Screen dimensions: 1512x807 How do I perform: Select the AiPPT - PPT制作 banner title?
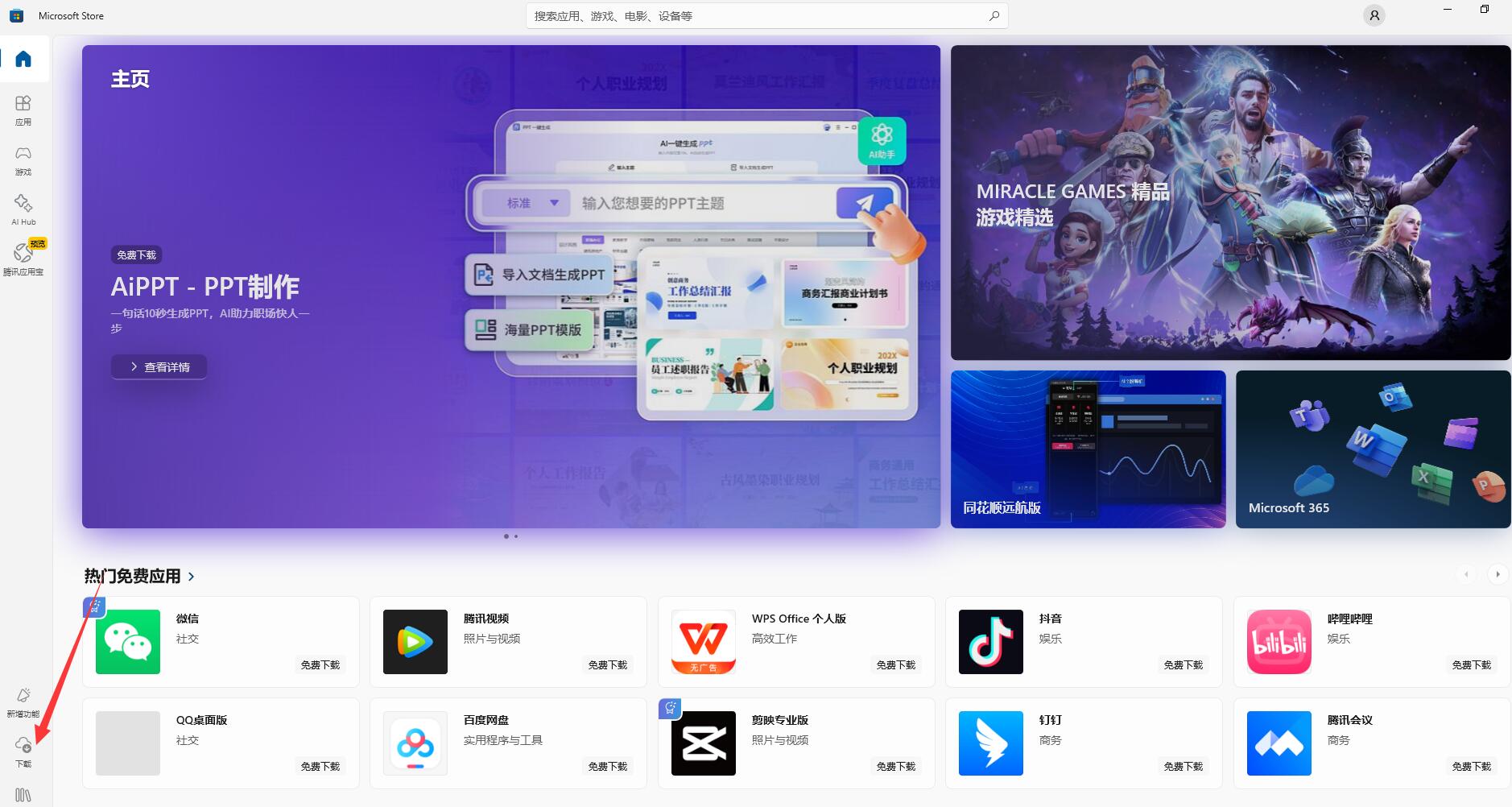pos(205,287)
